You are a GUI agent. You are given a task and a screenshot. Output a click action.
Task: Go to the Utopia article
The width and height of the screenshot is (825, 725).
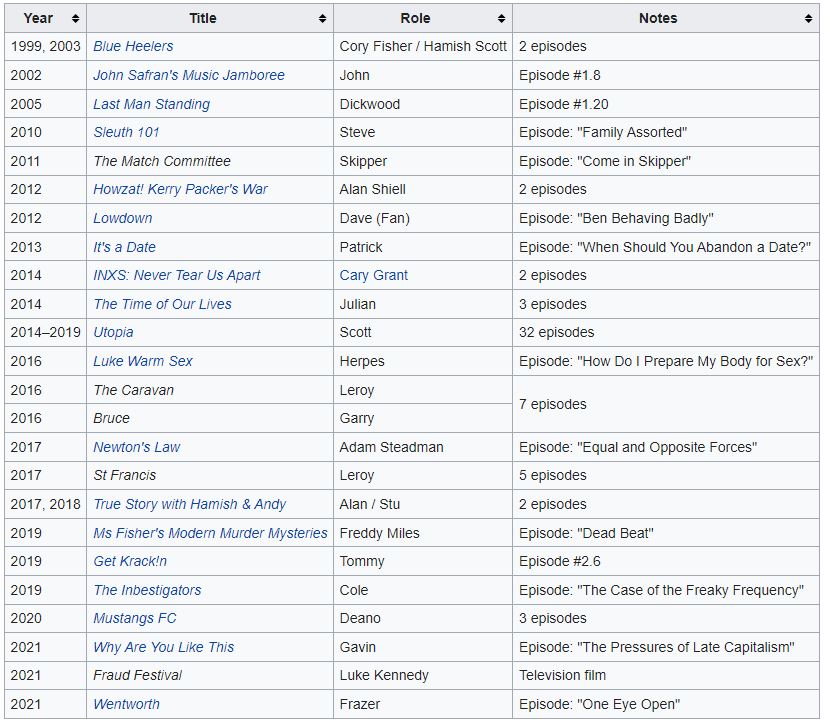[x=113, y=333]
